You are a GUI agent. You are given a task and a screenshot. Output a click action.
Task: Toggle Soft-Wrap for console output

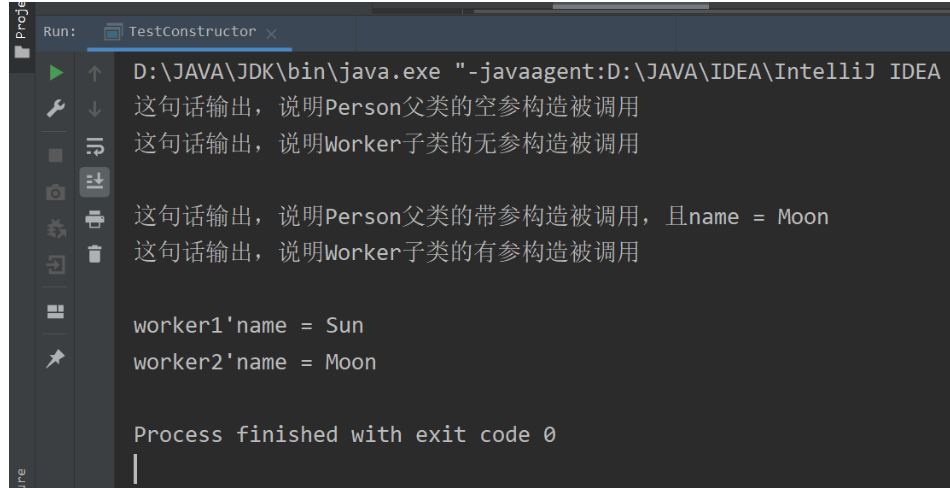tap(96, 148)
